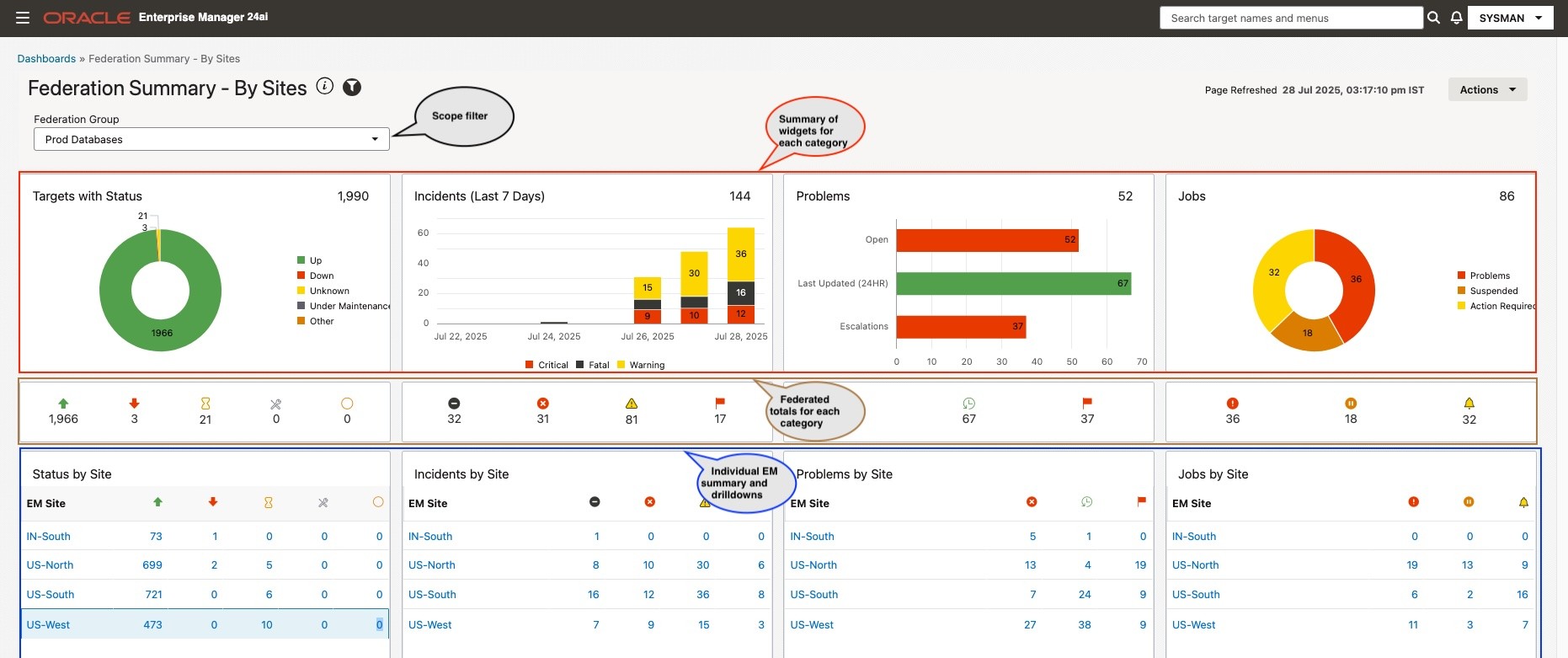Click the up arrow column header in Status by Site
This screenshot has width=1568, height=658.
[157, 502]
